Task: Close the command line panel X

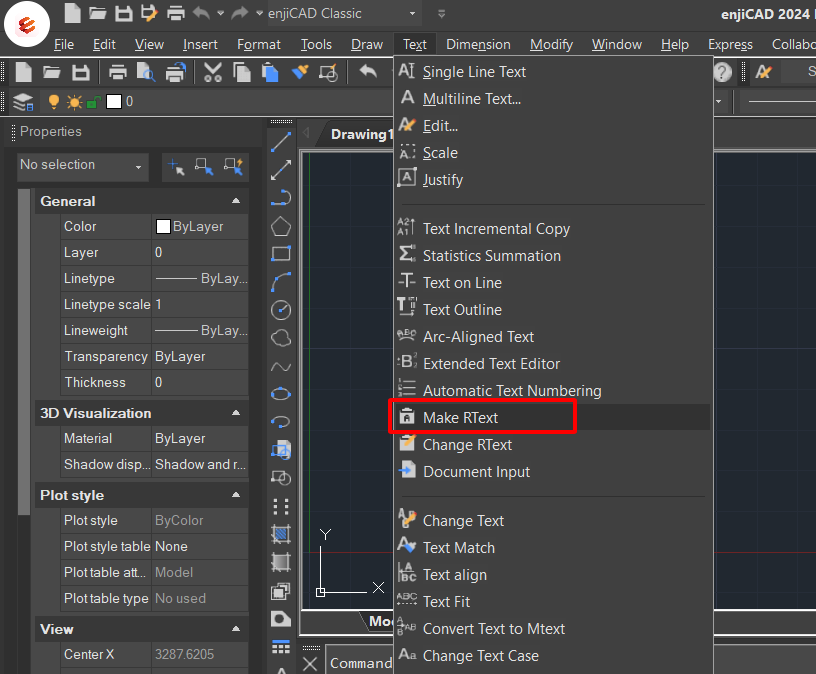Action: 310,664
